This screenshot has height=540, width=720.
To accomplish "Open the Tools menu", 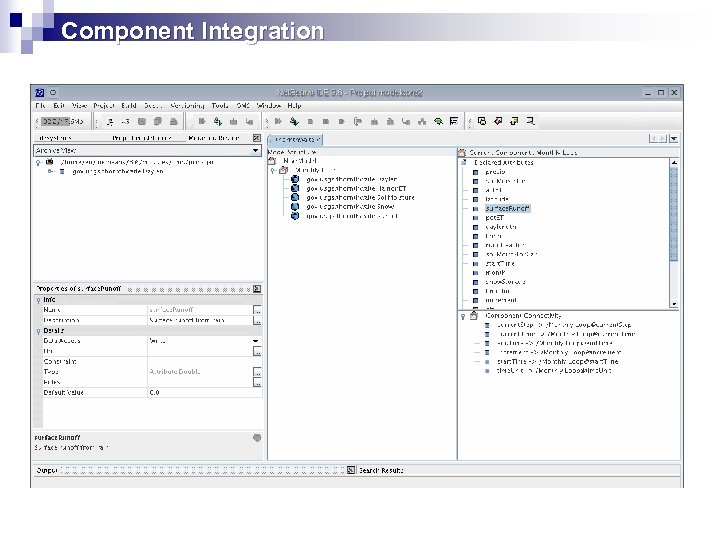I will 220,106.
